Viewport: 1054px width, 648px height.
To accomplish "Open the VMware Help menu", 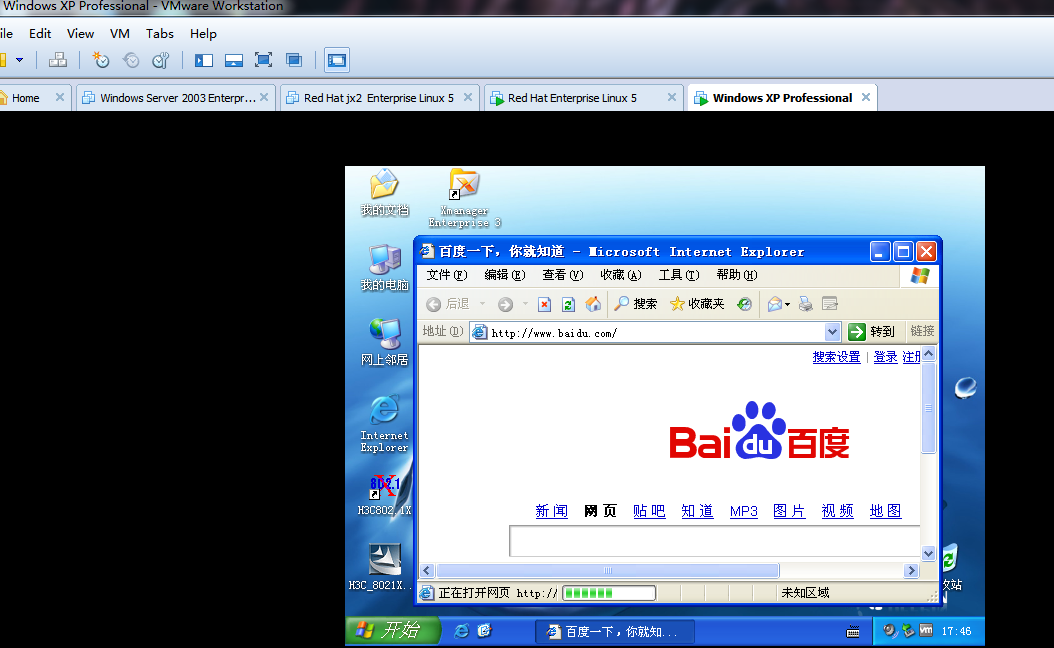I will 203,34.
